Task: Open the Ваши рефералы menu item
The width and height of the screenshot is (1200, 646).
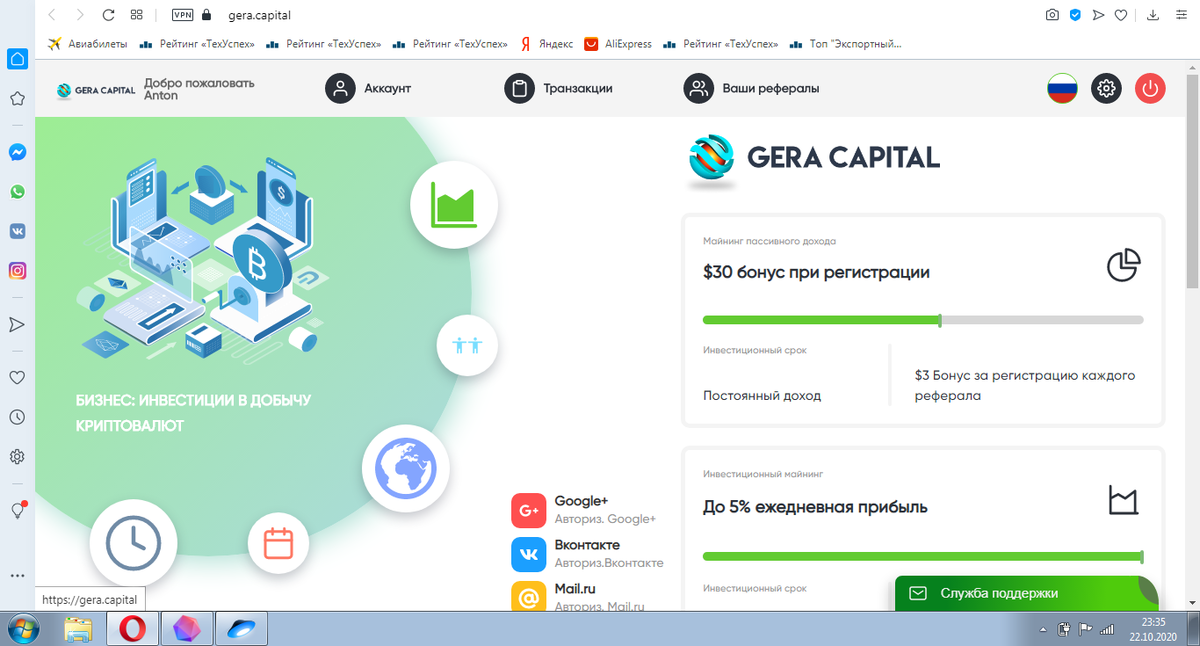Action: (x=771, y=88)
